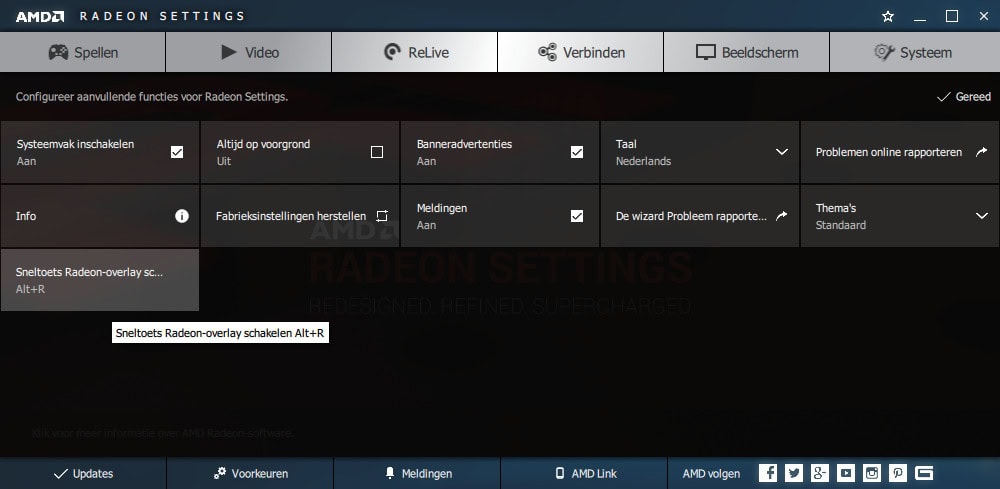The width and height of the screenshot is (1000, 489).
Task: Click 'meer informatie over AMD Radeon-software' link
Action: (163, 434)
